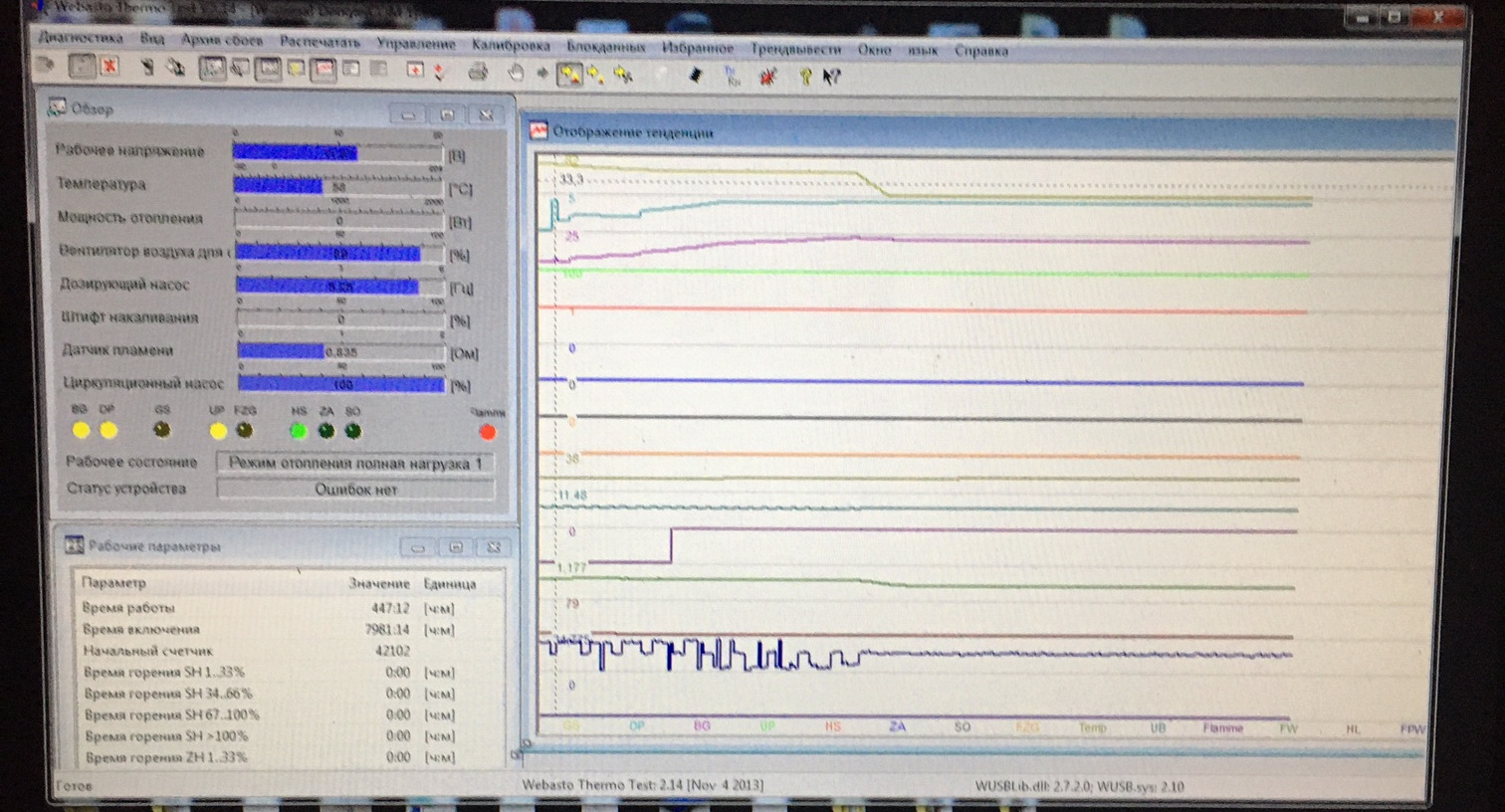Select the hand tool icon
The image size is (1505, 812).
pyautogui.click(x=516, y=72)
